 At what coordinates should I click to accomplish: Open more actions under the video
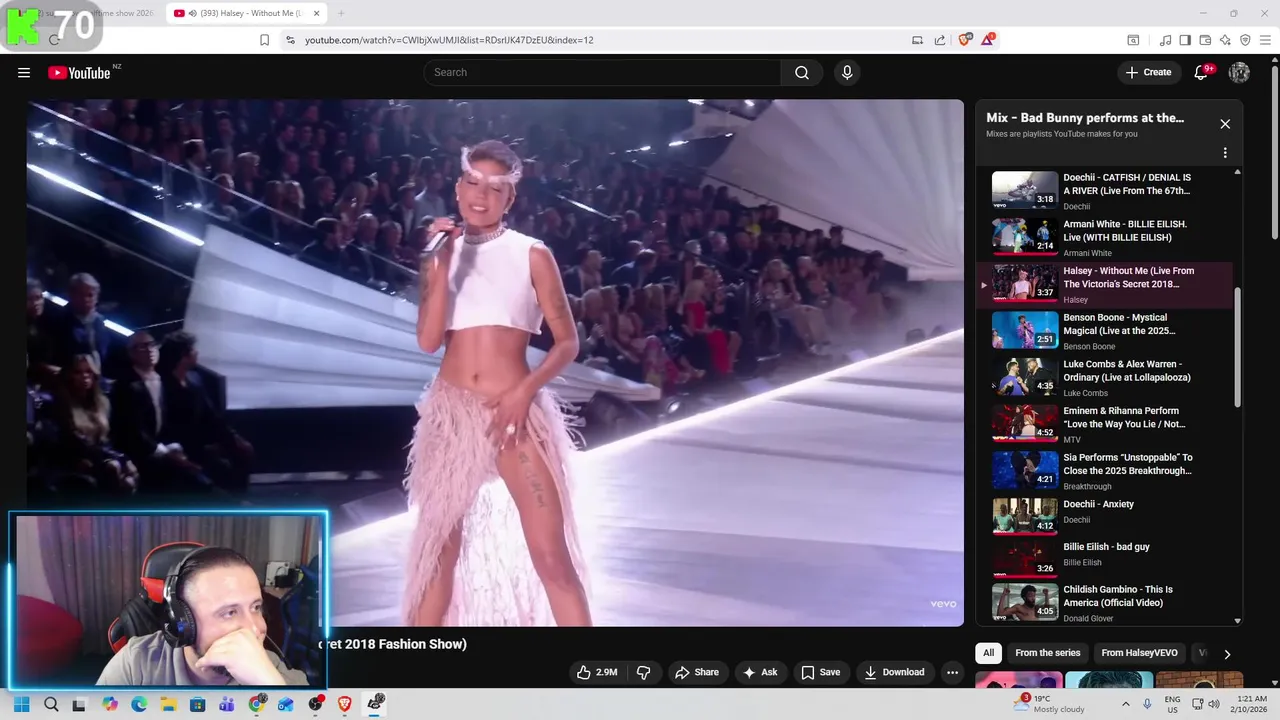coord(952,672)
